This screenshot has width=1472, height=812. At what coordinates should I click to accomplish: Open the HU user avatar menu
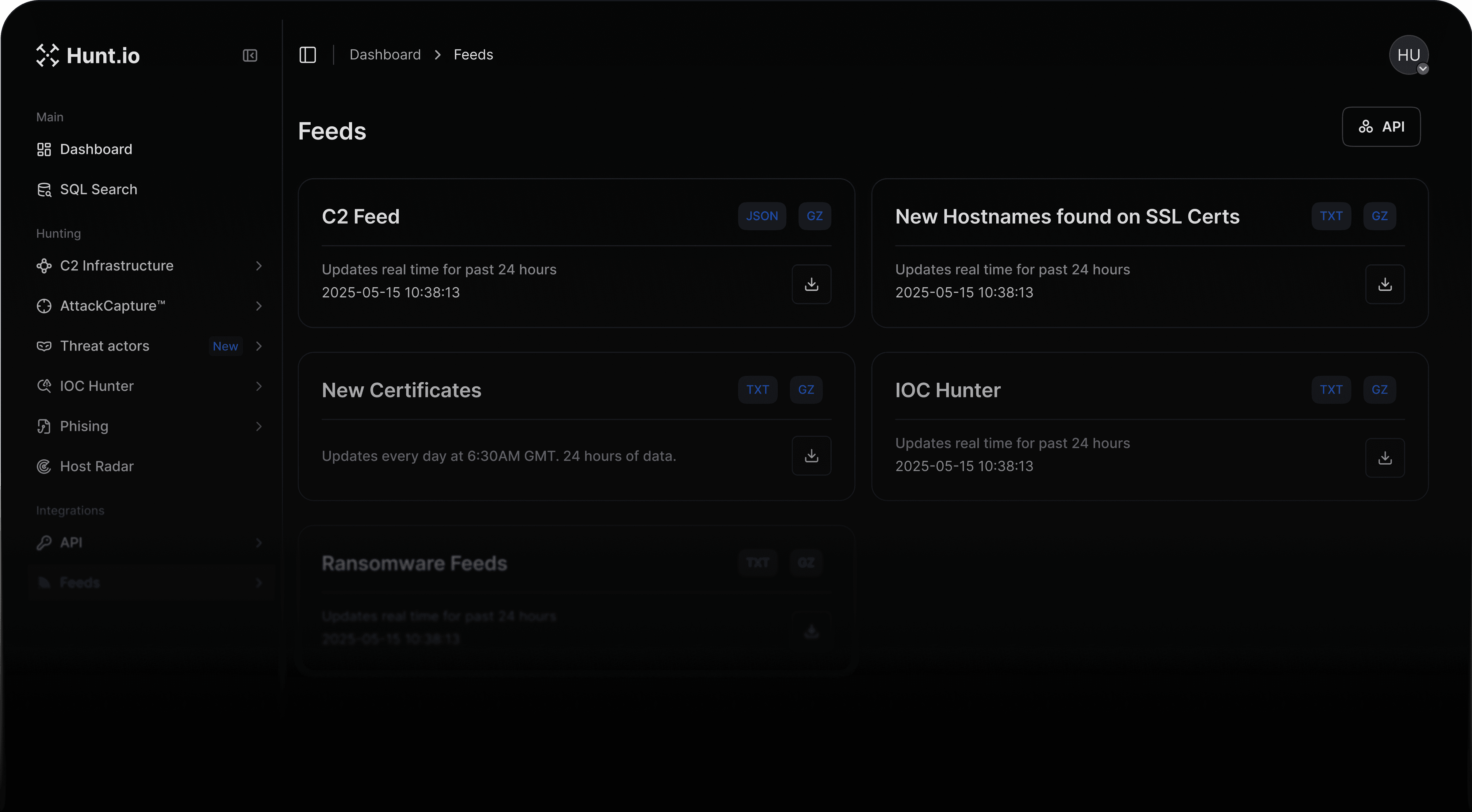click(1409, 55)
